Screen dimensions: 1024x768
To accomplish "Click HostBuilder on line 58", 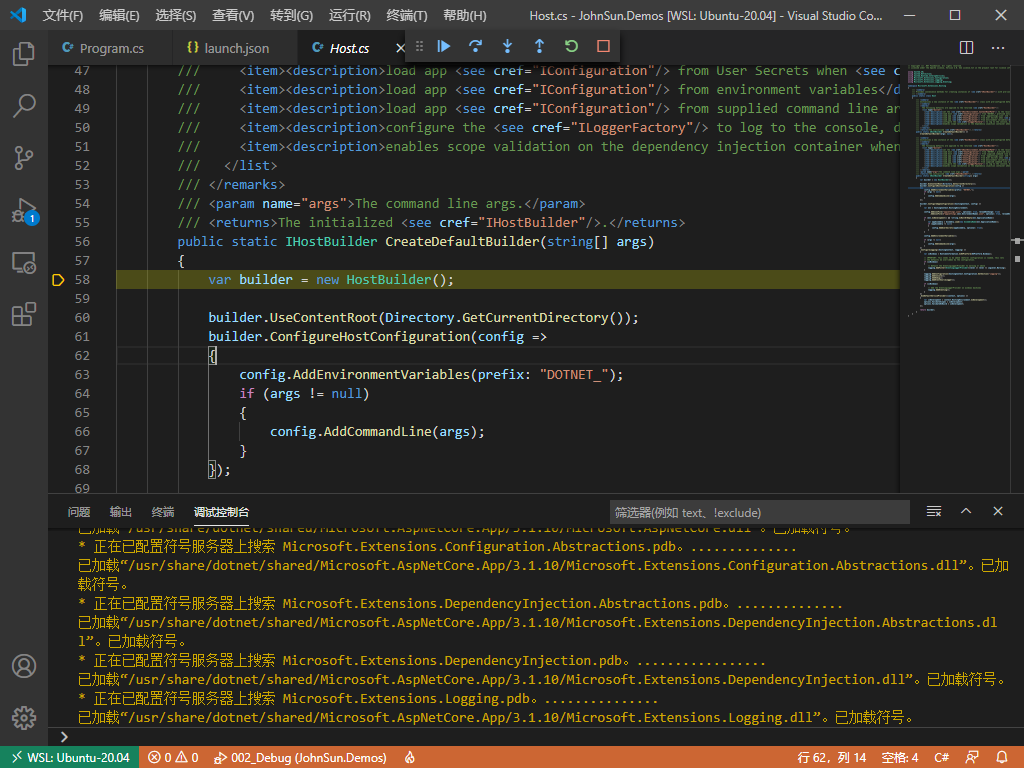I will [389, 280].
